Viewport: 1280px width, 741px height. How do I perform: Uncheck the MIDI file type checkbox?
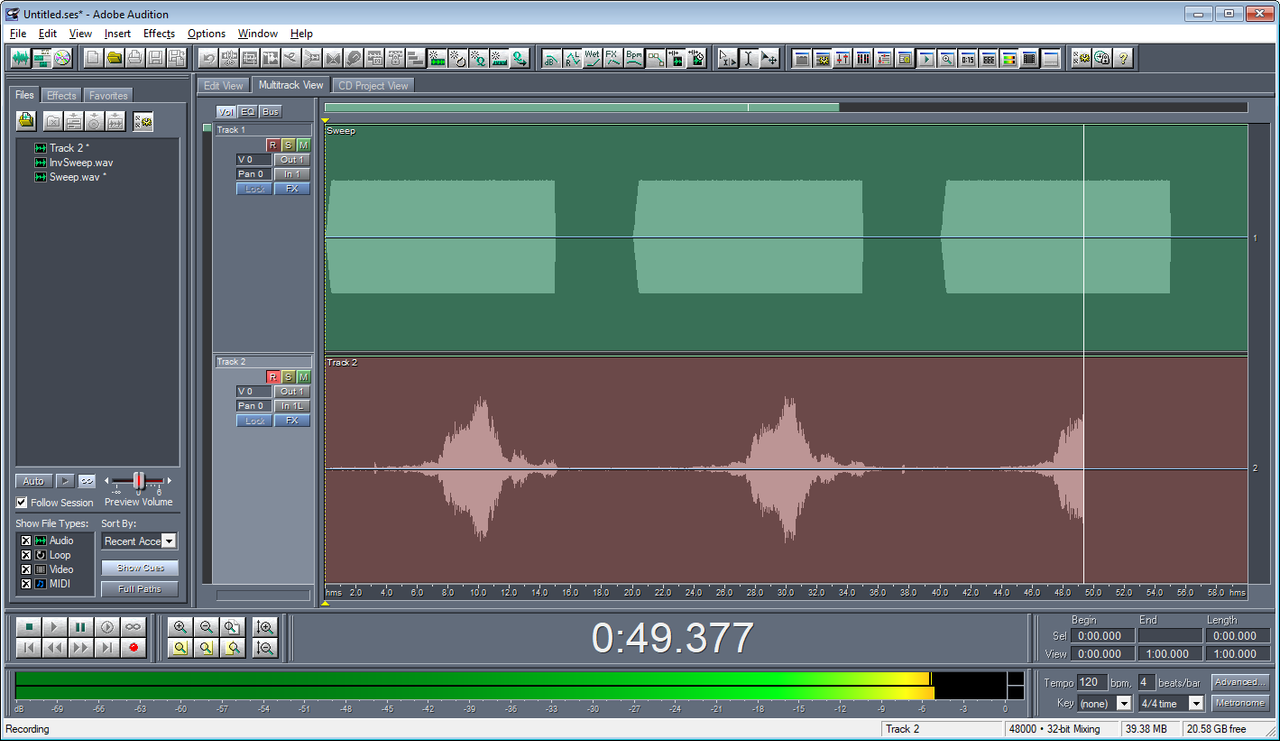point(26,583)
